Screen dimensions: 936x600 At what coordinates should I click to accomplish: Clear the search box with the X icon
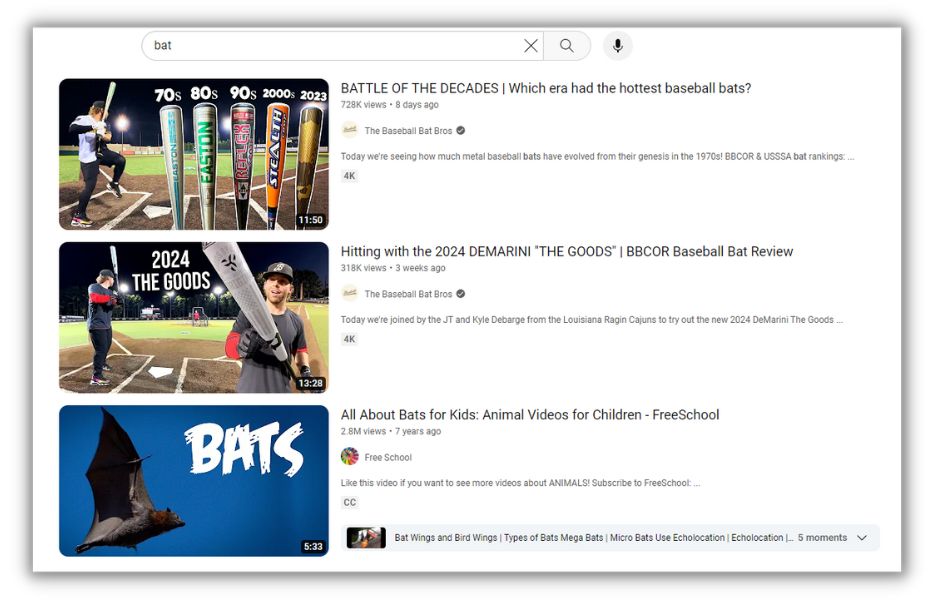tap(531, 45)
